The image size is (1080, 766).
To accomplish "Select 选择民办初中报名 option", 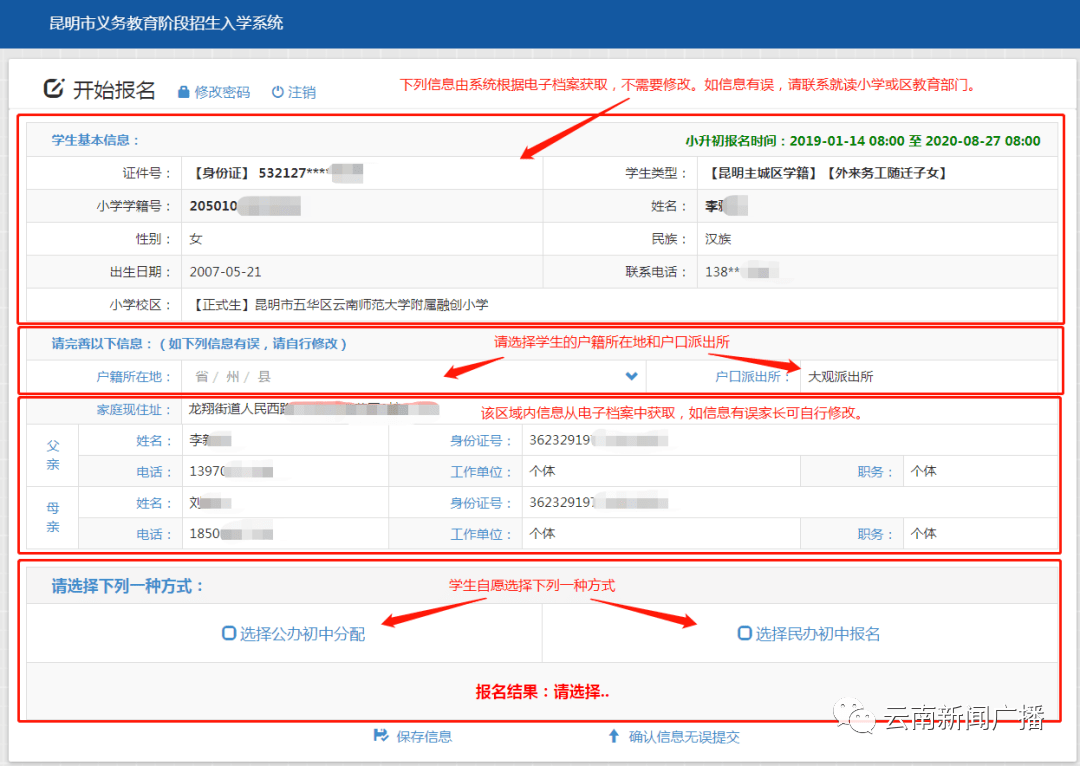I will click(809, 634).
